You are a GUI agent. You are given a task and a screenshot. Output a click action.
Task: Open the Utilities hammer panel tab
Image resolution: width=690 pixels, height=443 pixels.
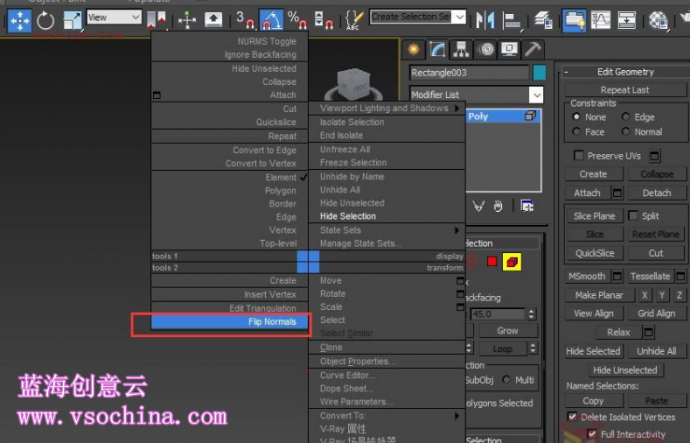(533, 50)
